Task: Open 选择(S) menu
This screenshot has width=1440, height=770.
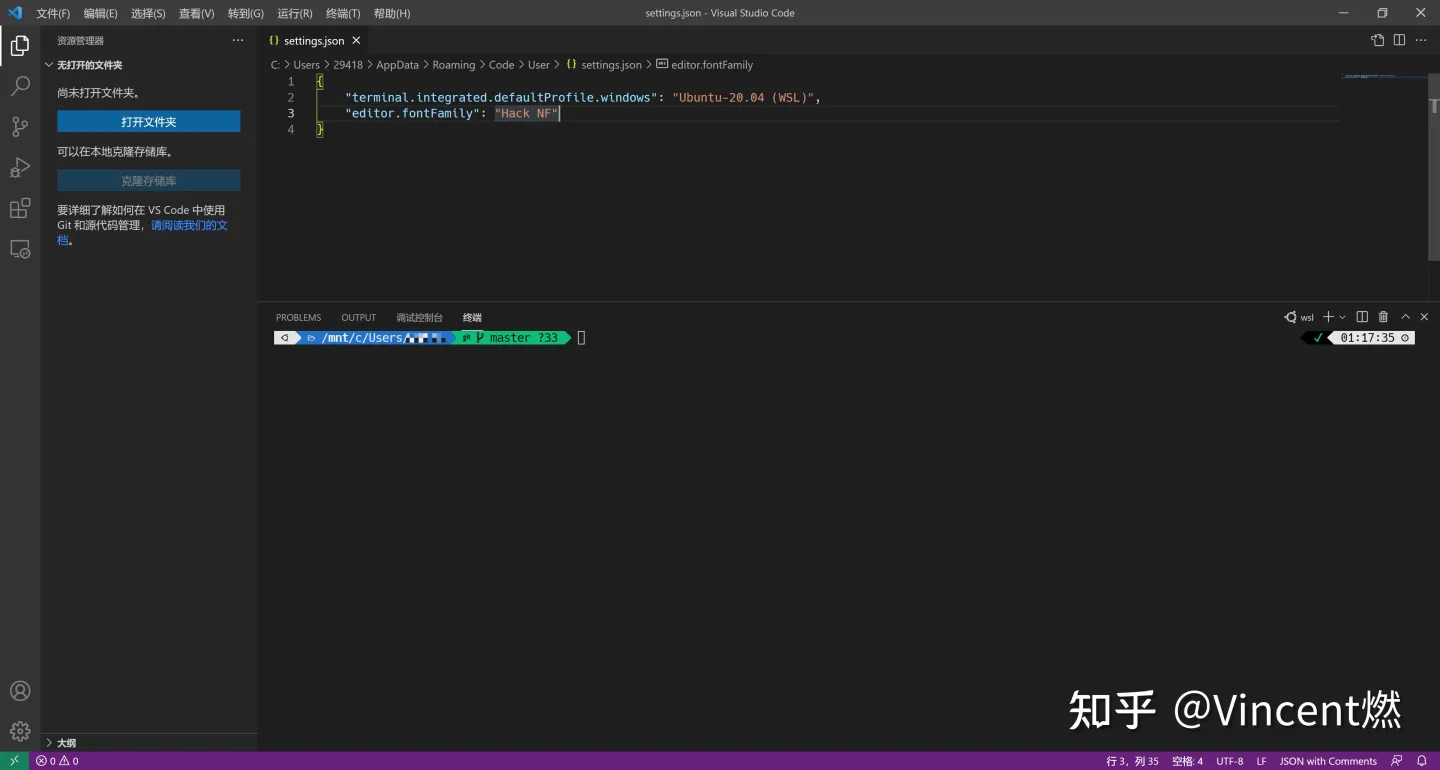Action: (x=148, y=13)
